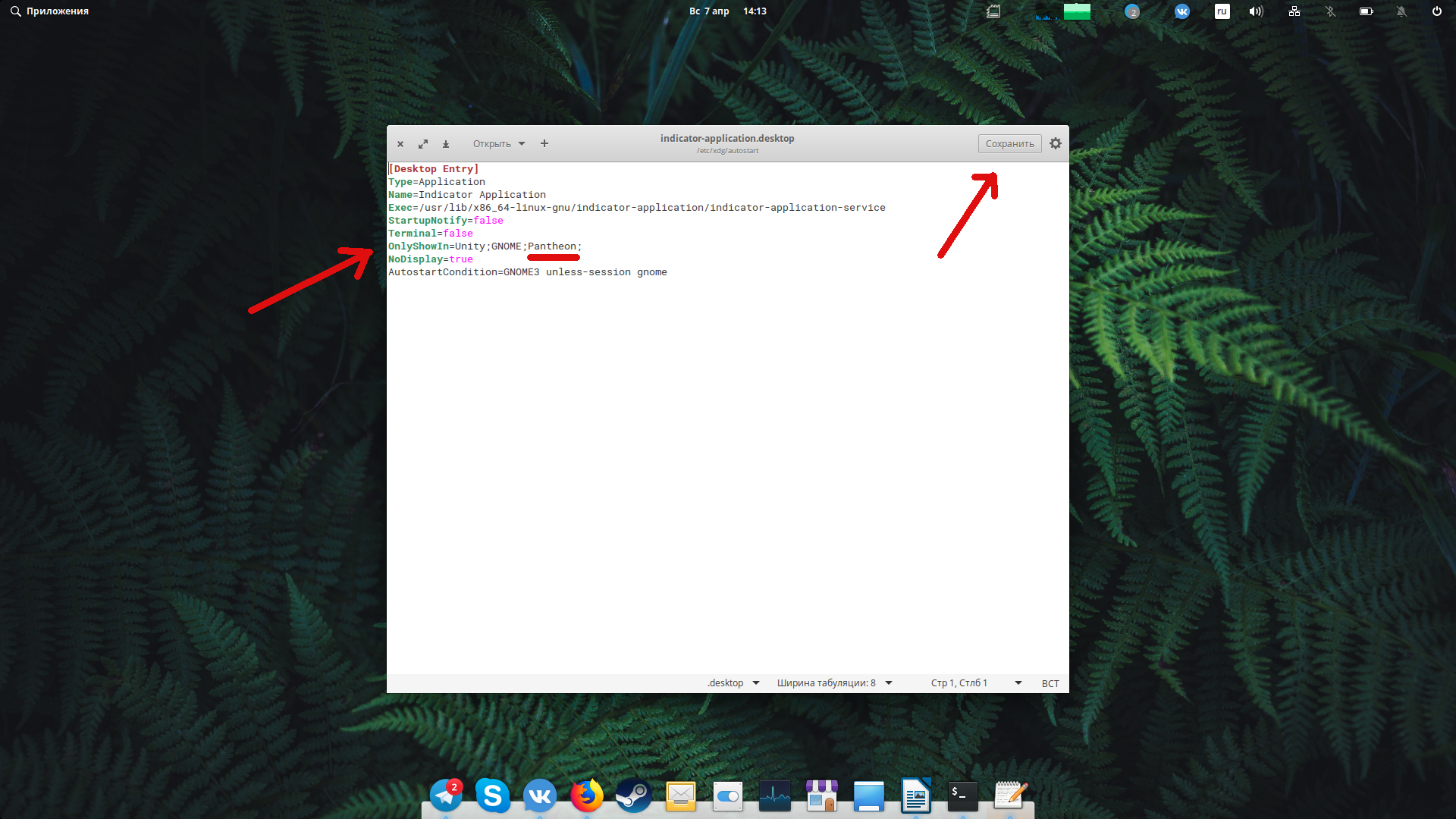Click the date and time Вс 7 апр 14:13
The width and height of the screenshot is (1456, 819).
tap(728, 11)
